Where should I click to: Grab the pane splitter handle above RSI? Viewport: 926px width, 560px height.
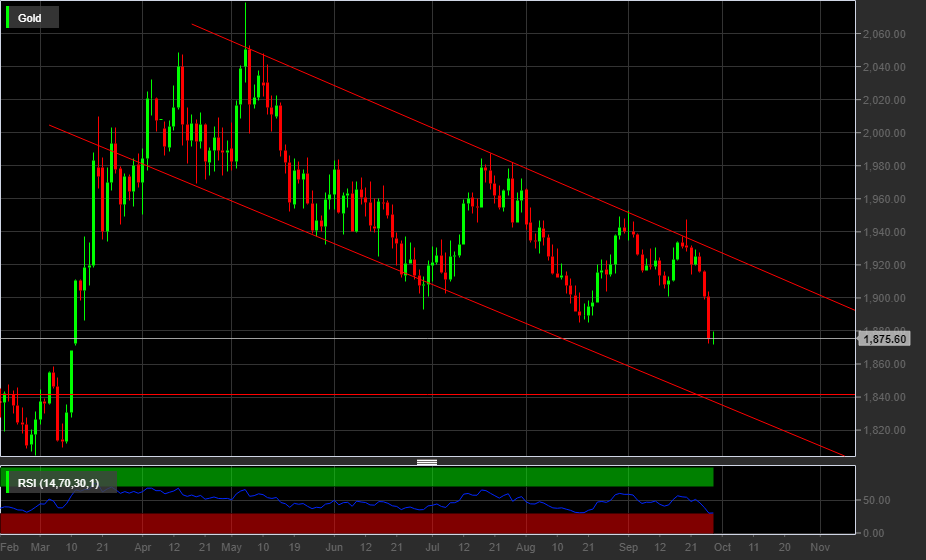point(427,462)
